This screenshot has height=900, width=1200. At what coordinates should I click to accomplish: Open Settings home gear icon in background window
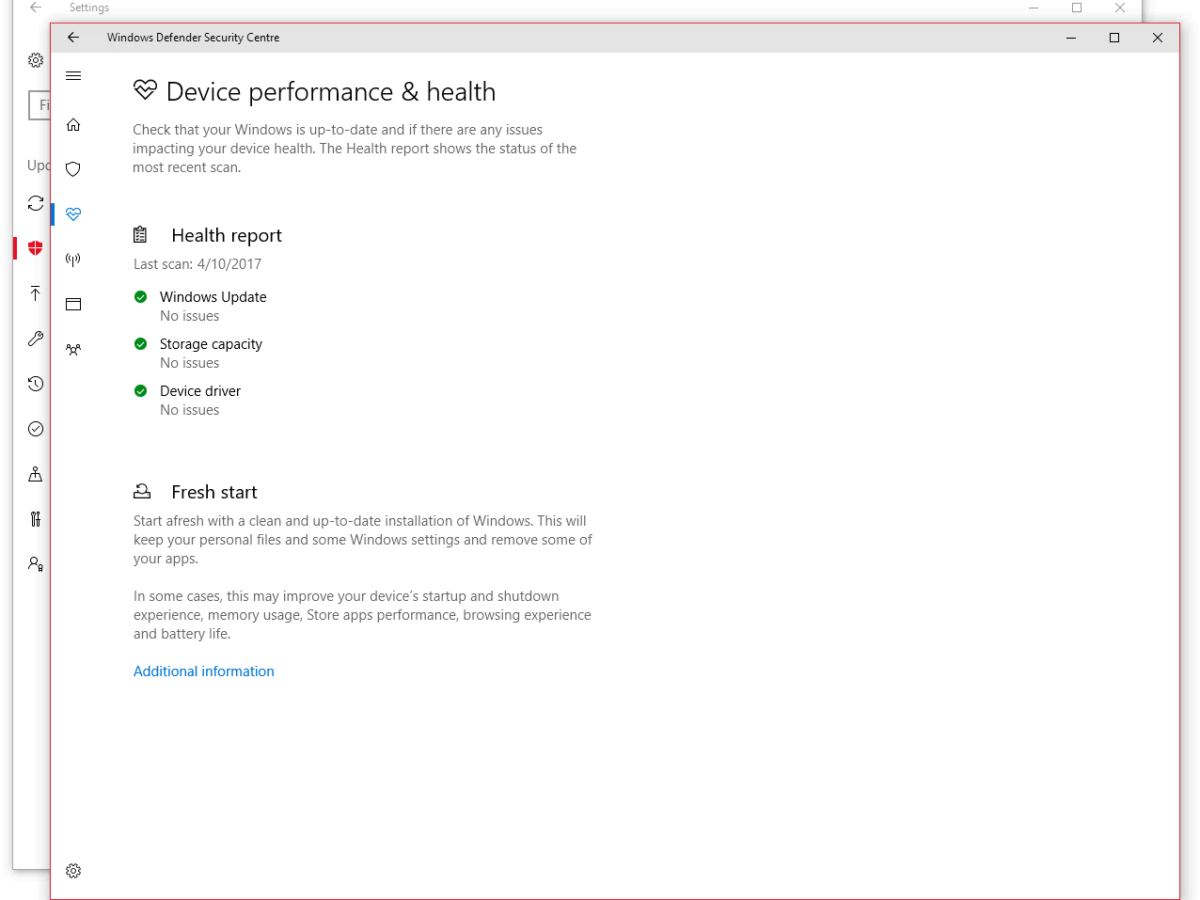pos(36,61)
